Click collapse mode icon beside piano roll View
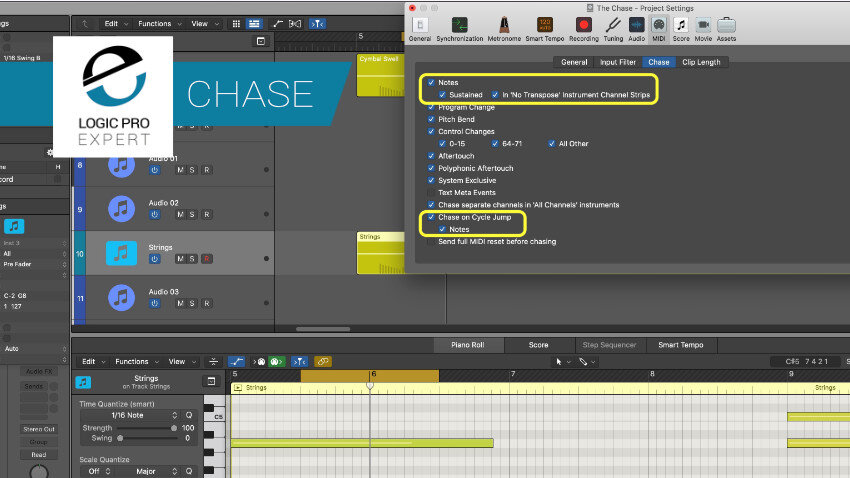Screen dimensions: 850x478 (214, 361)
